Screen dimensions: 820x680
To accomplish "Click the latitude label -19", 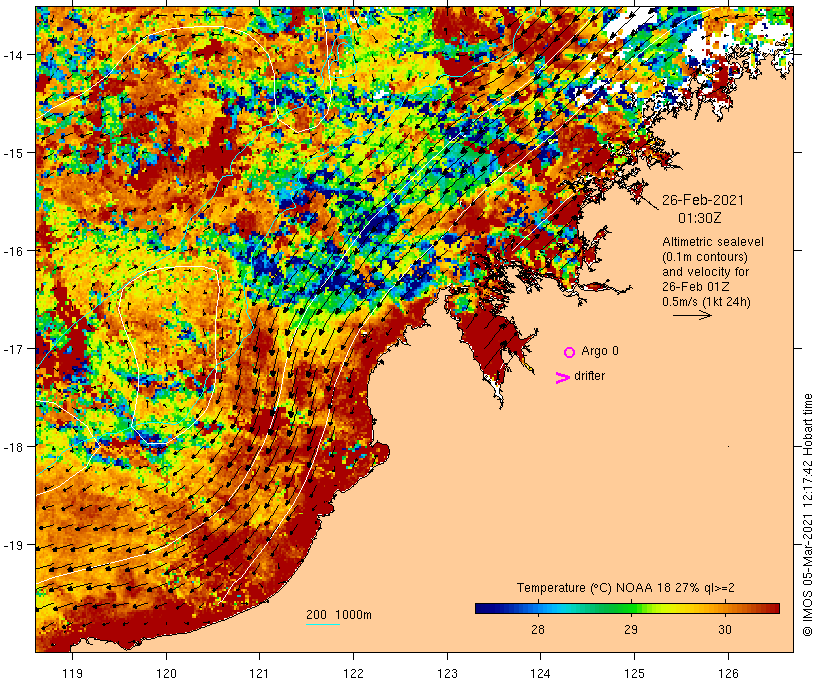I will [13, 545].
